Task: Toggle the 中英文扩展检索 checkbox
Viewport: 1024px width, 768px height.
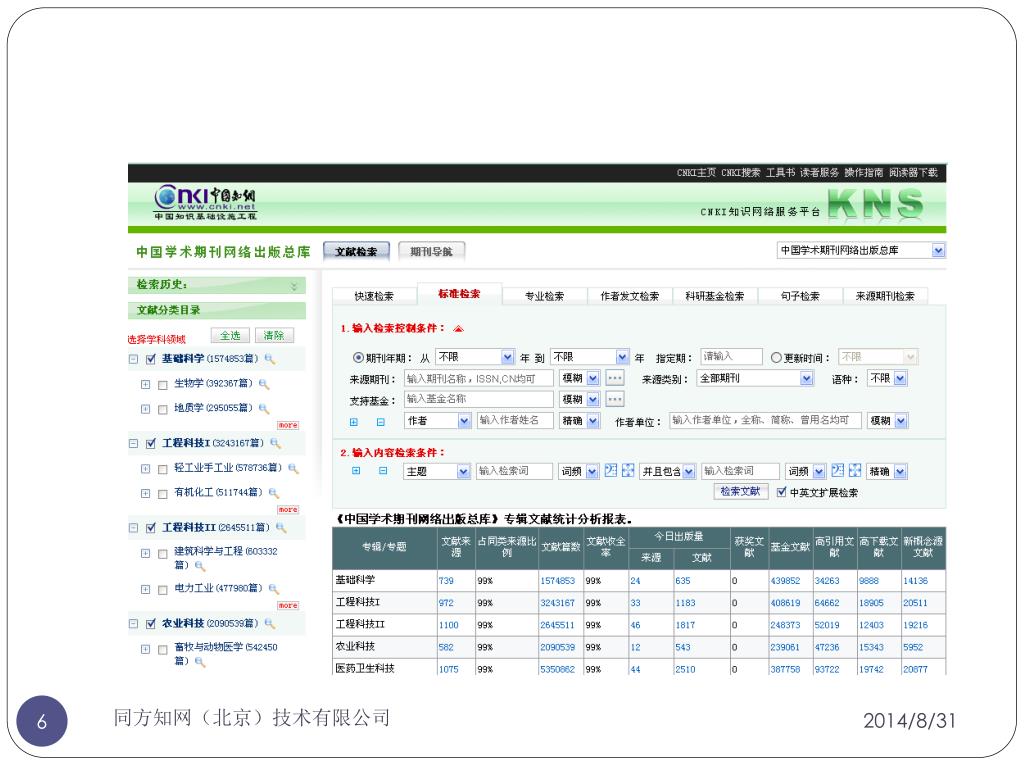Action: pos(782,492)
